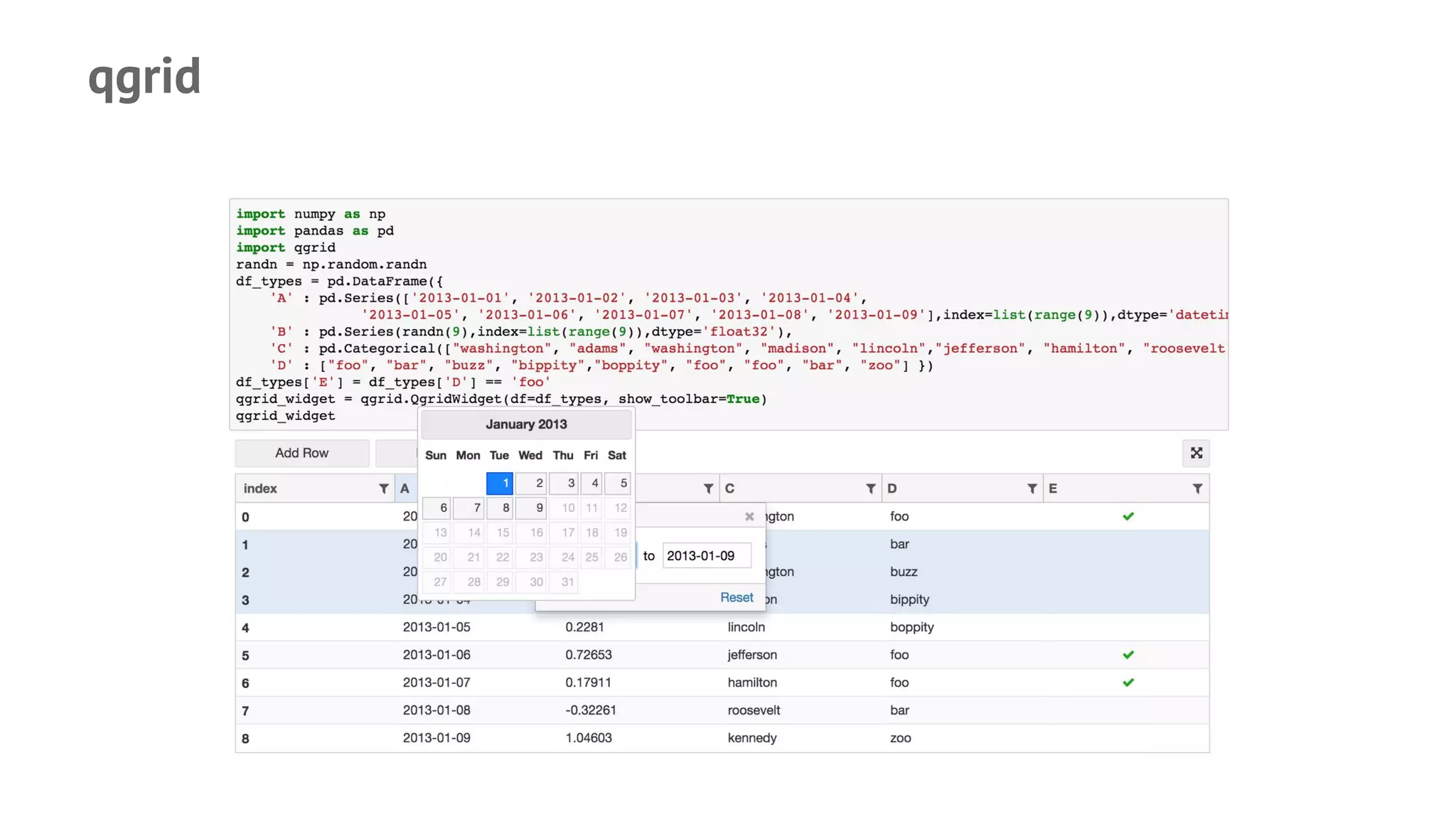The image size is (1456, 819).
Task: Click the end date field 2013-01-09
Action: coord(706,556)
